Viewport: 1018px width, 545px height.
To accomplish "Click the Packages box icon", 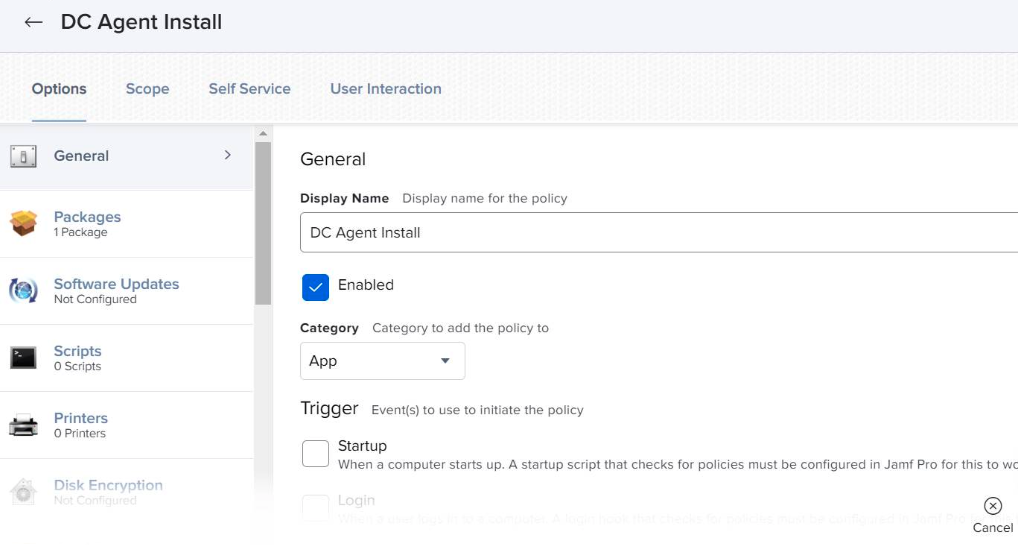I will point(23,223).
